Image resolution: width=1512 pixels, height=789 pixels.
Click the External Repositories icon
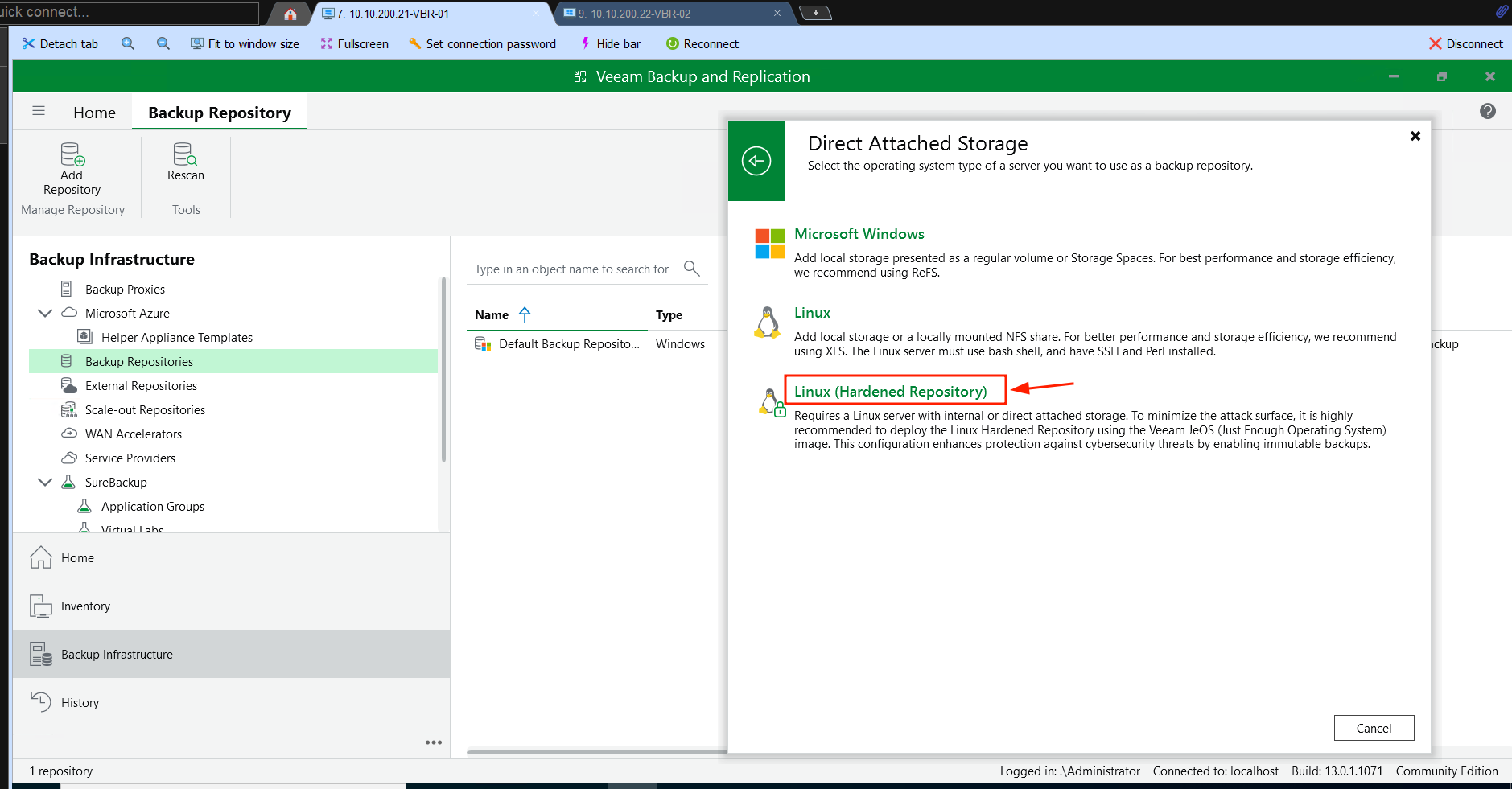coord(69,385)
